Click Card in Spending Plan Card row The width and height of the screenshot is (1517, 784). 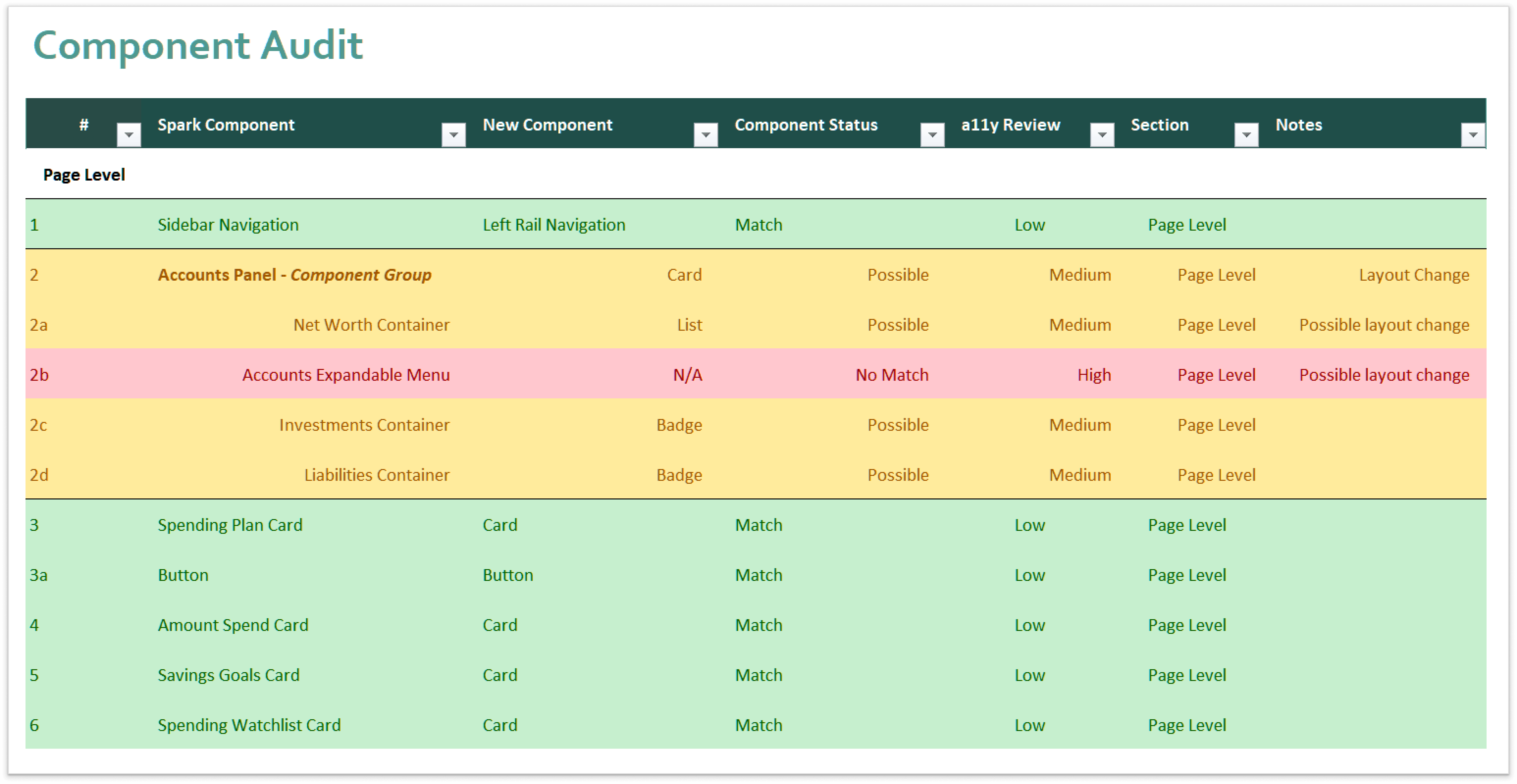[x=500, y=525]
